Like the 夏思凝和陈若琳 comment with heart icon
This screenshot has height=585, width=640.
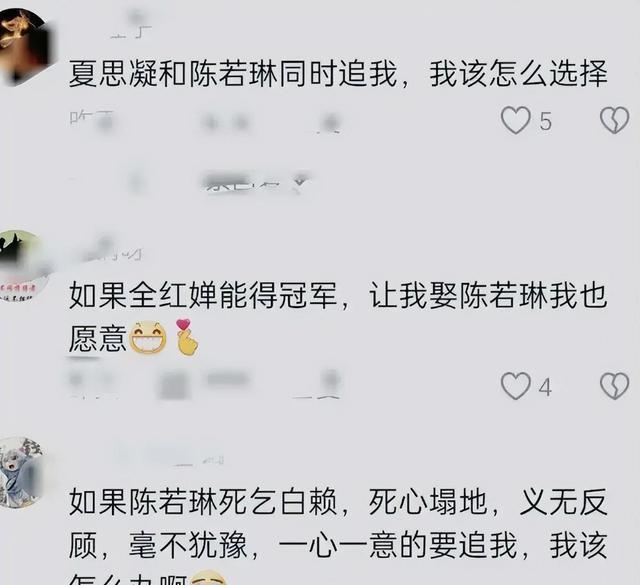(x=516, y=120)
